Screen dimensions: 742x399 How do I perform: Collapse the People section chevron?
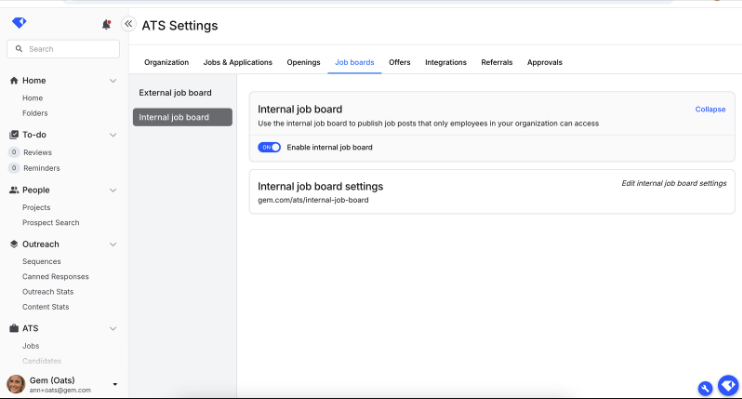(x=113, y=190)
